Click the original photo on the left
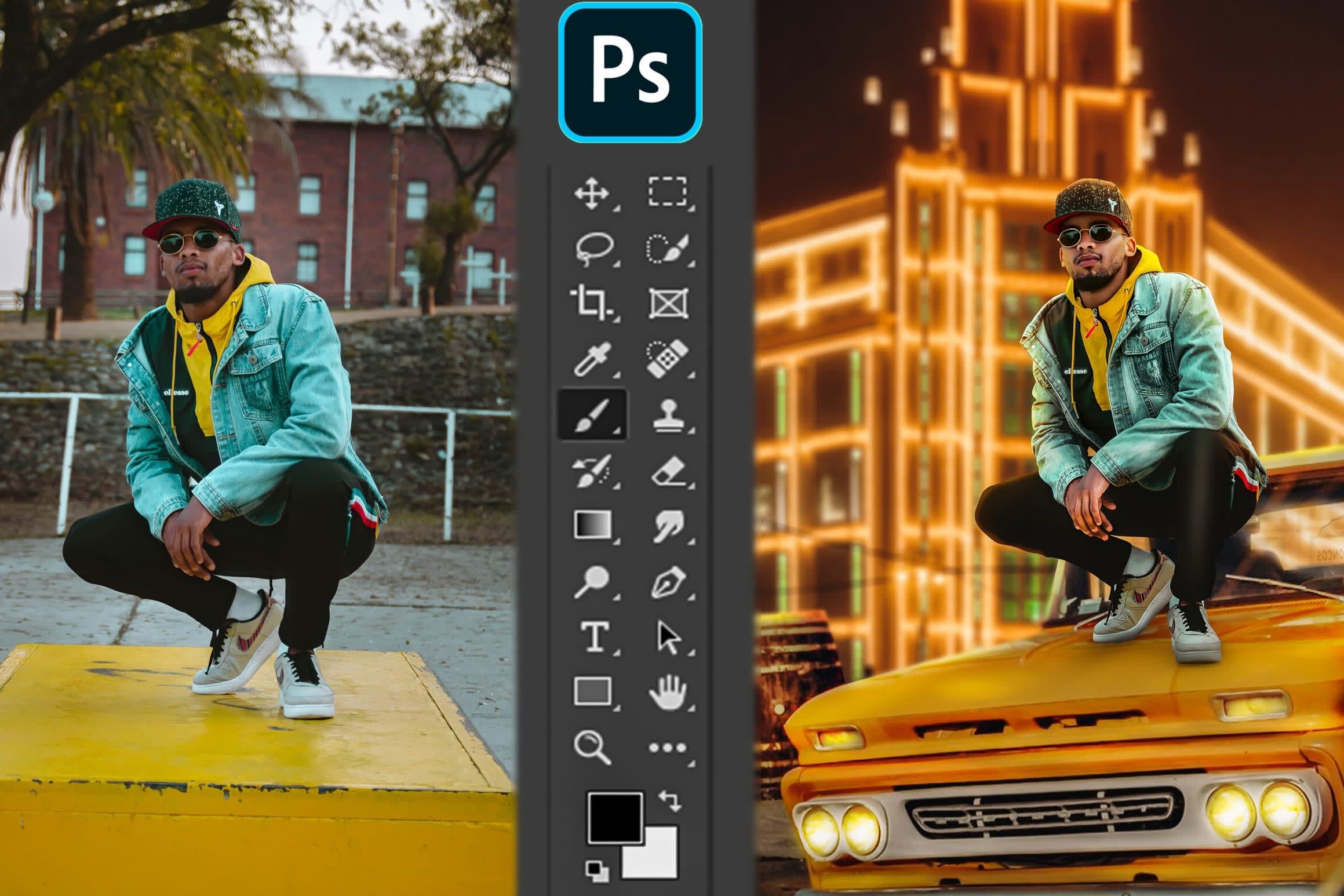 (257, 448)
